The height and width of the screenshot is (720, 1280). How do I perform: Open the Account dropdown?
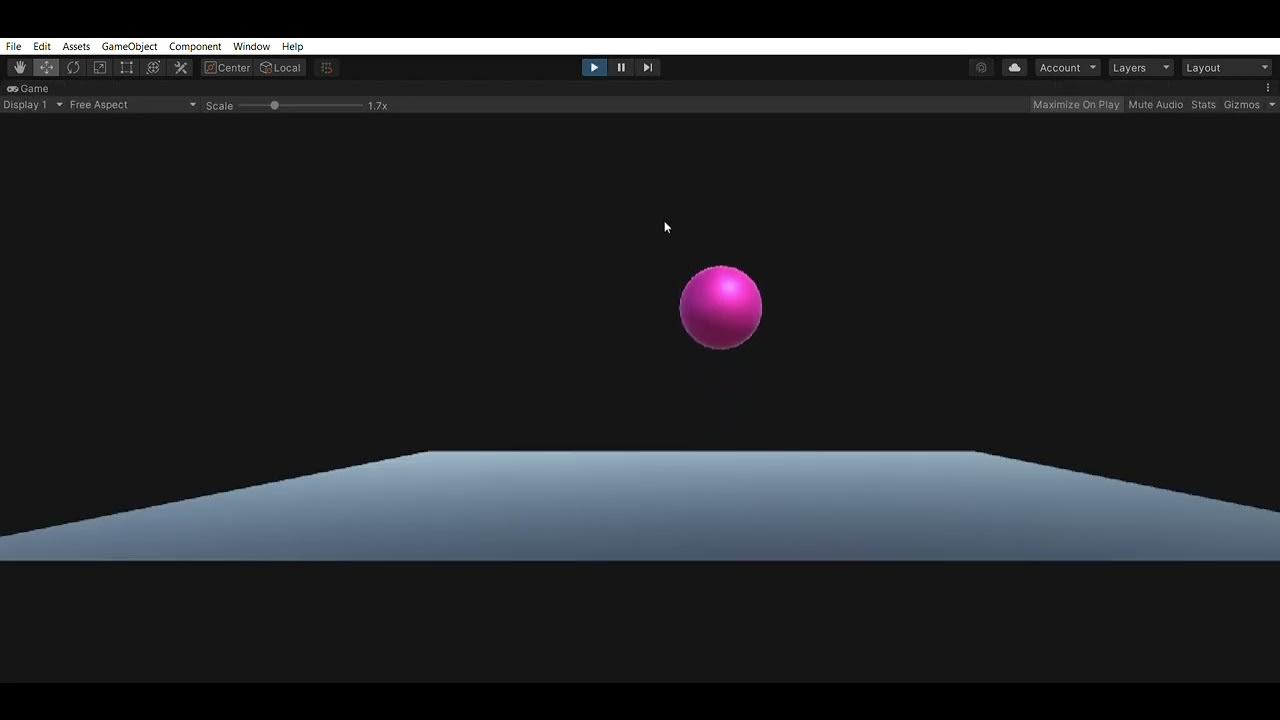click(x=1067, y=67)
